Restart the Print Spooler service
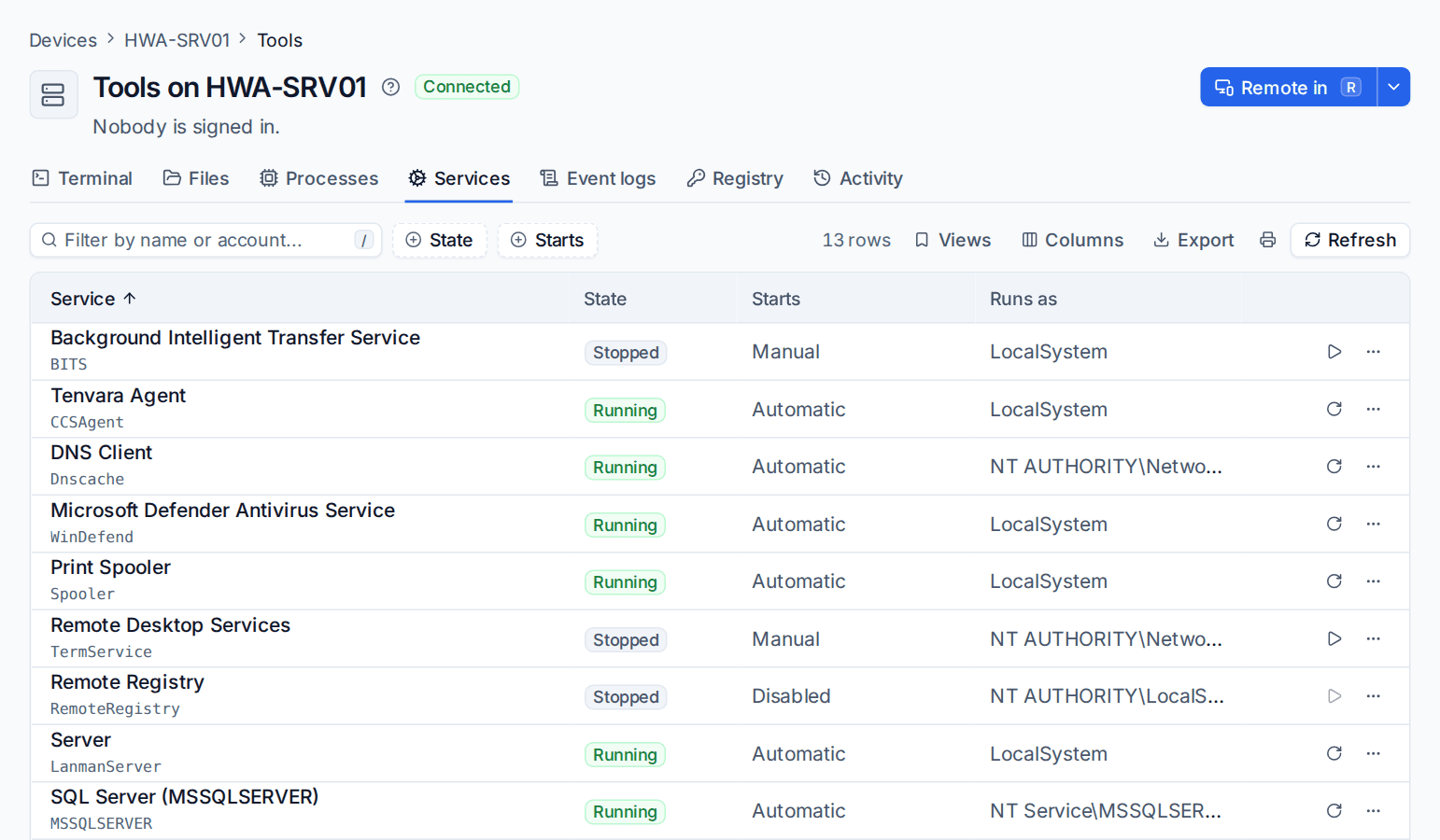Screen dimensions: 1440x840 click(x=1334, y=581)
